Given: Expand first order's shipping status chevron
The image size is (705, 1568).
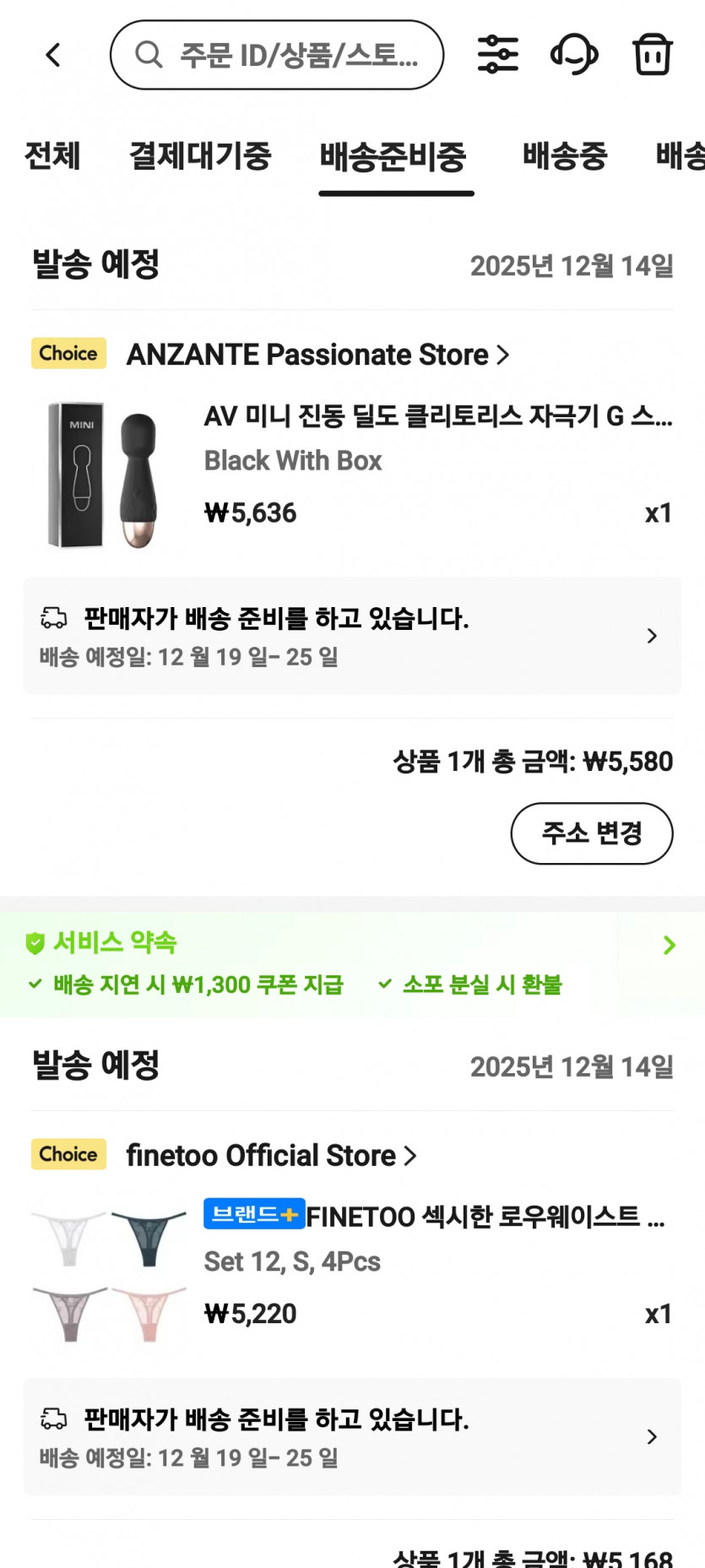Looking at the screenshot, I should coord(652,636).
